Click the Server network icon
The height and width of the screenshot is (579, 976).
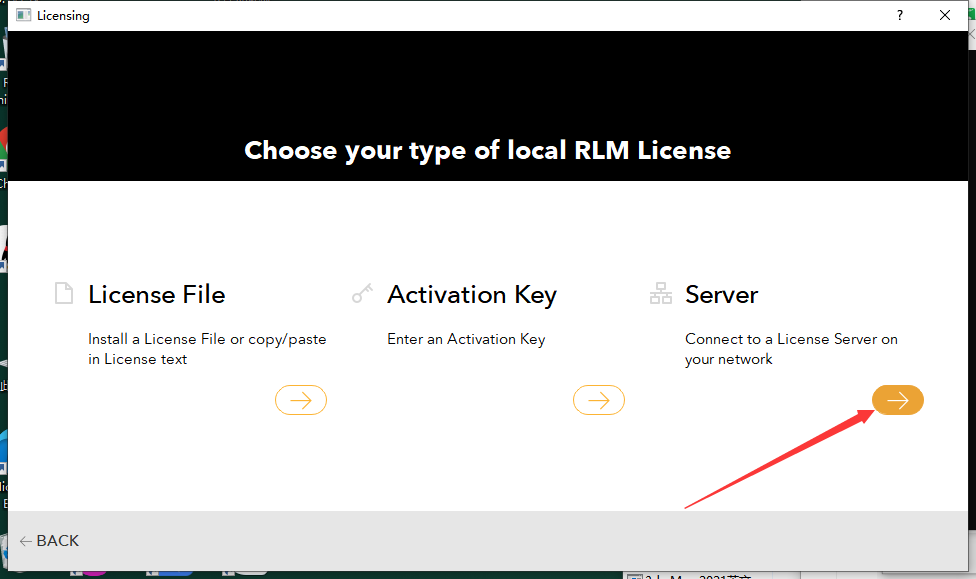[x=661, y=294]
